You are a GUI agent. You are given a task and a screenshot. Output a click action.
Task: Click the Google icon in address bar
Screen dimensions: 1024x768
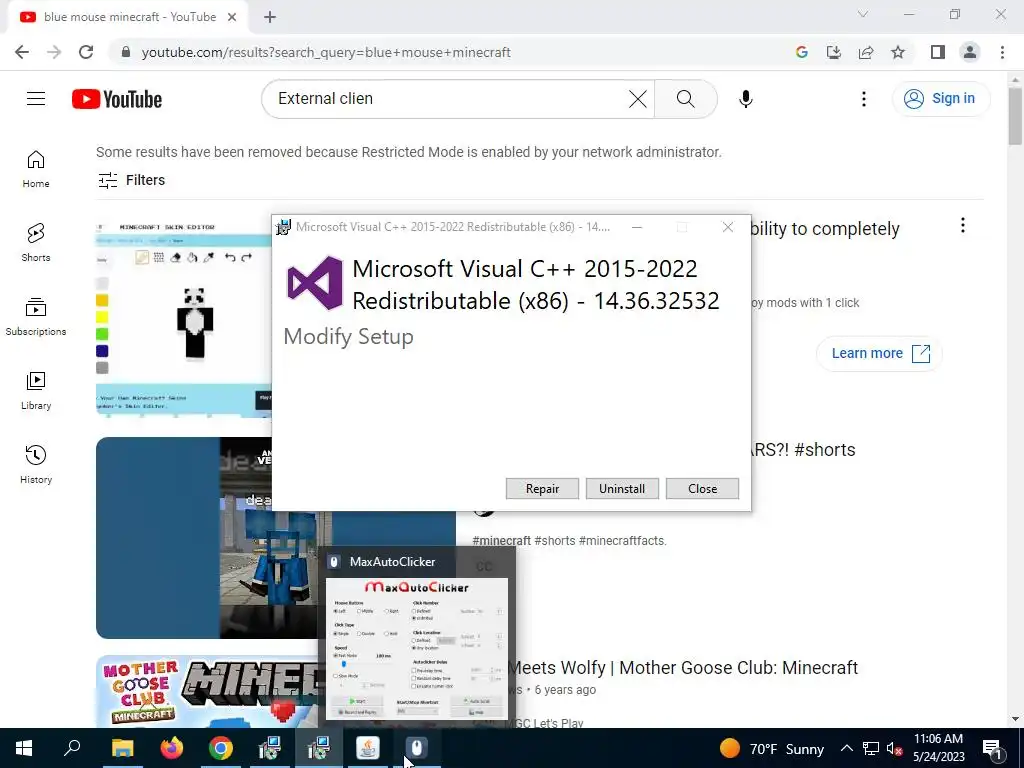(x=801, y=52)
